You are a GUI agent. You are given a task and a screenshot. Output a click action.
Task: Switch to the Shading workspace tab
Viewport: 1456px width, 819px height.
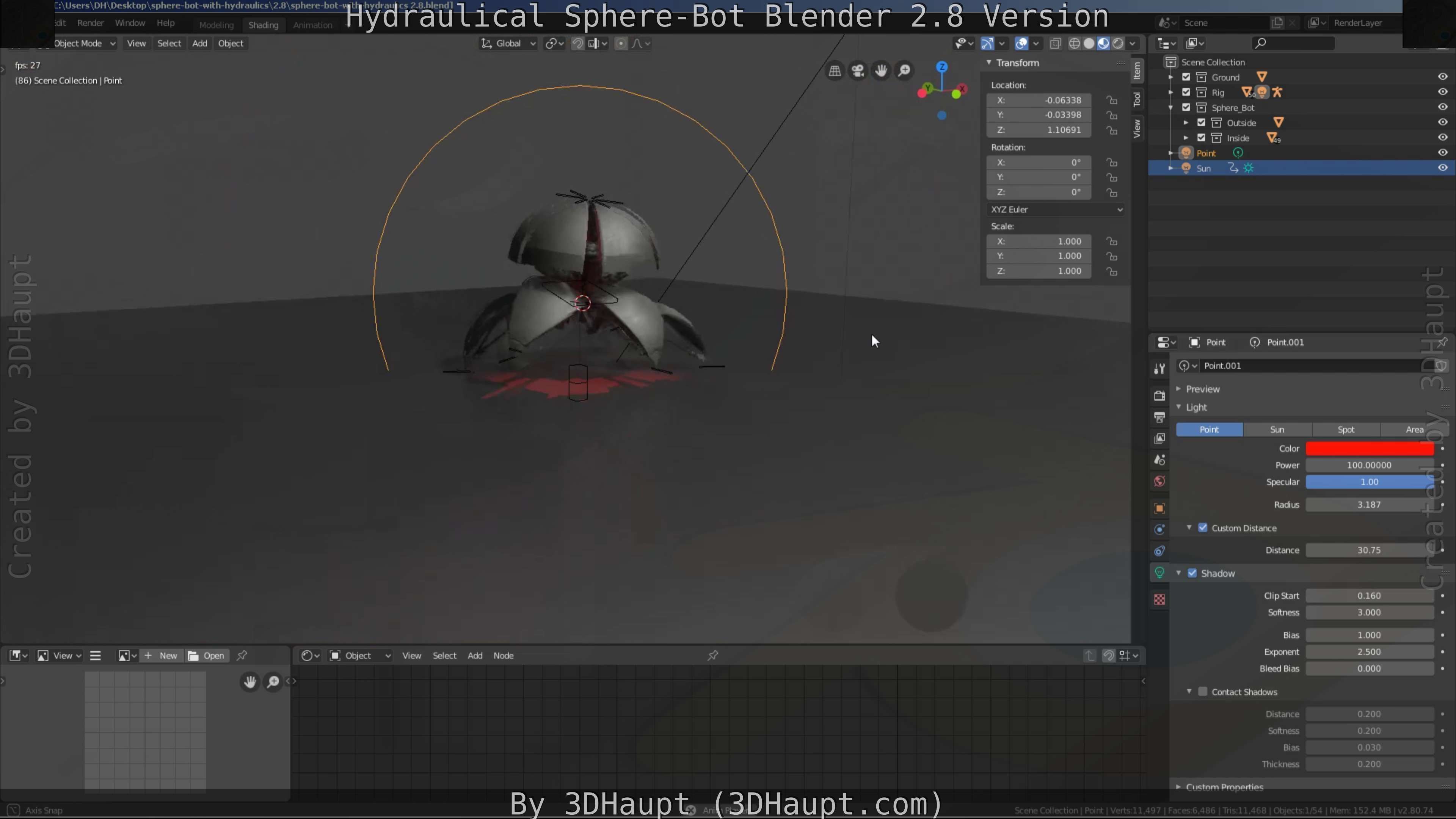264,25
